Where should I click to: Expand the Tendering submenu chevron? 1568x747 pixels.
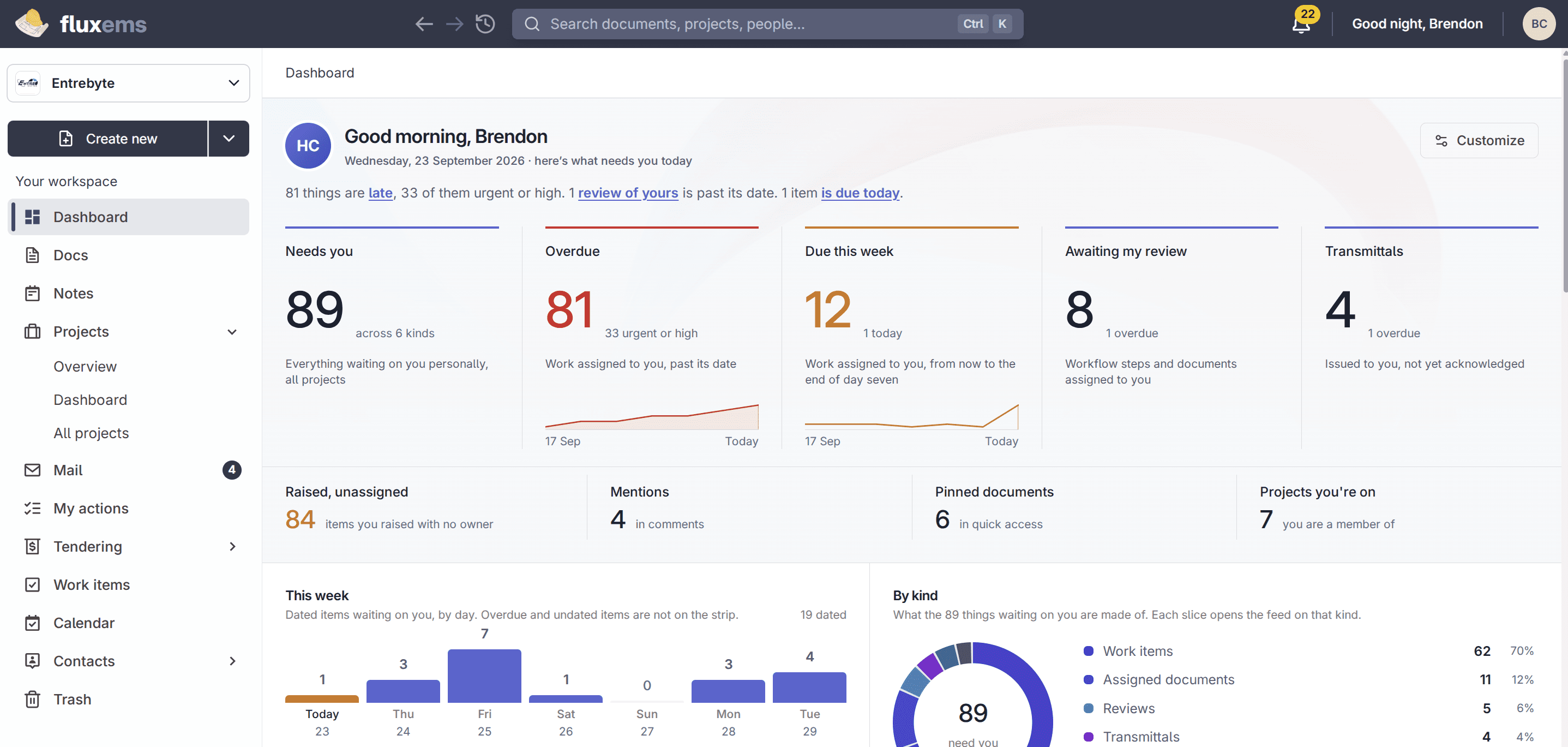click(x=232, y=547)
